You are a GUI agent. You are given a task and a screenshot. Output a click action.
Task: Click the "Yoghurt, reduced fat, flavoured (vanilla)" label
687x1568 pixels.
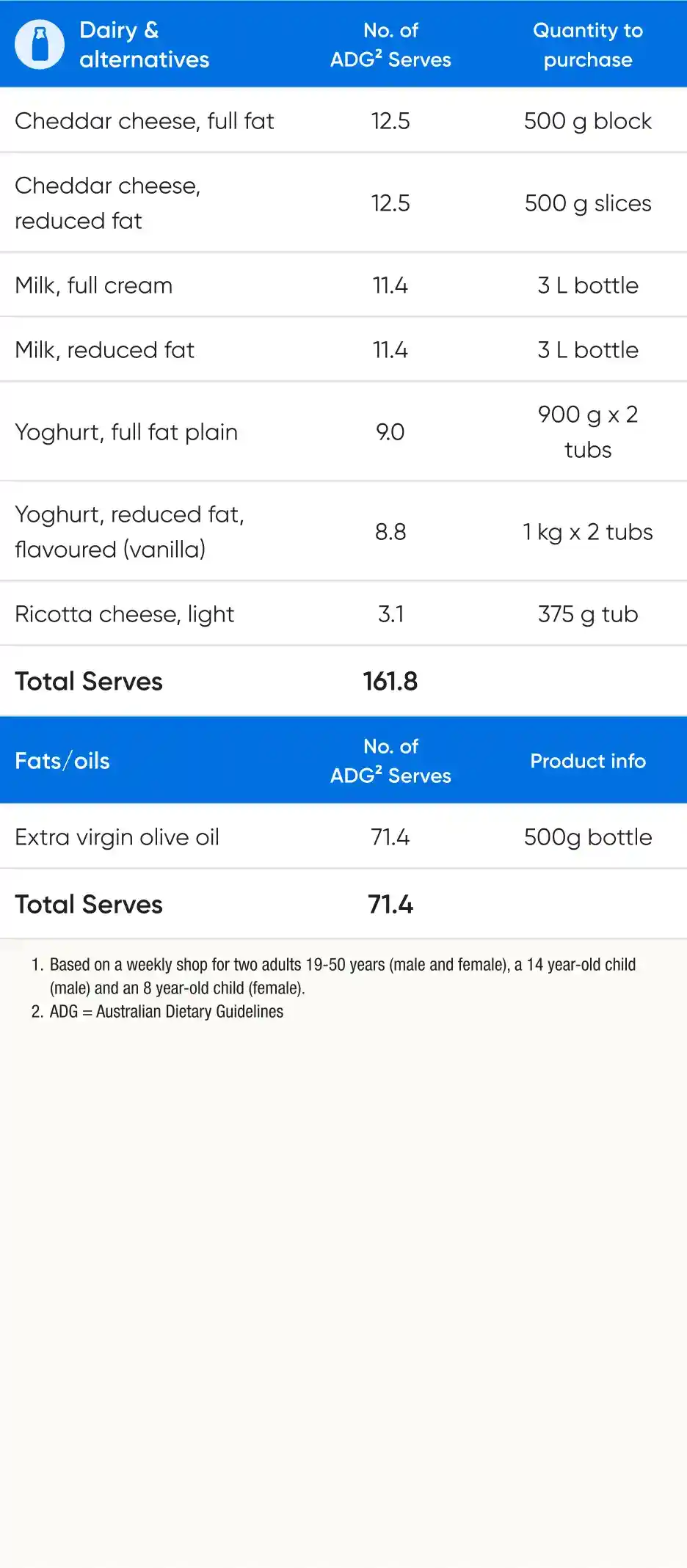(x=129, y=531)
